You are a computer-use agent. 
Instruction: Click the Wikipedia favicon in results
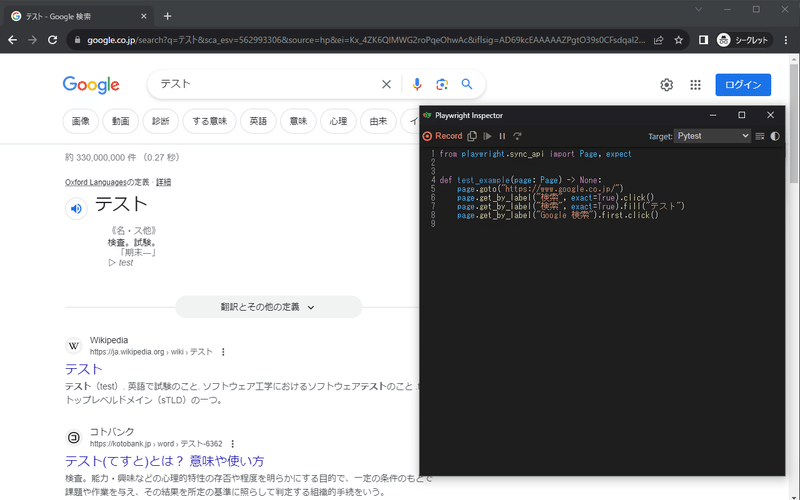click(x=73, y=346)
